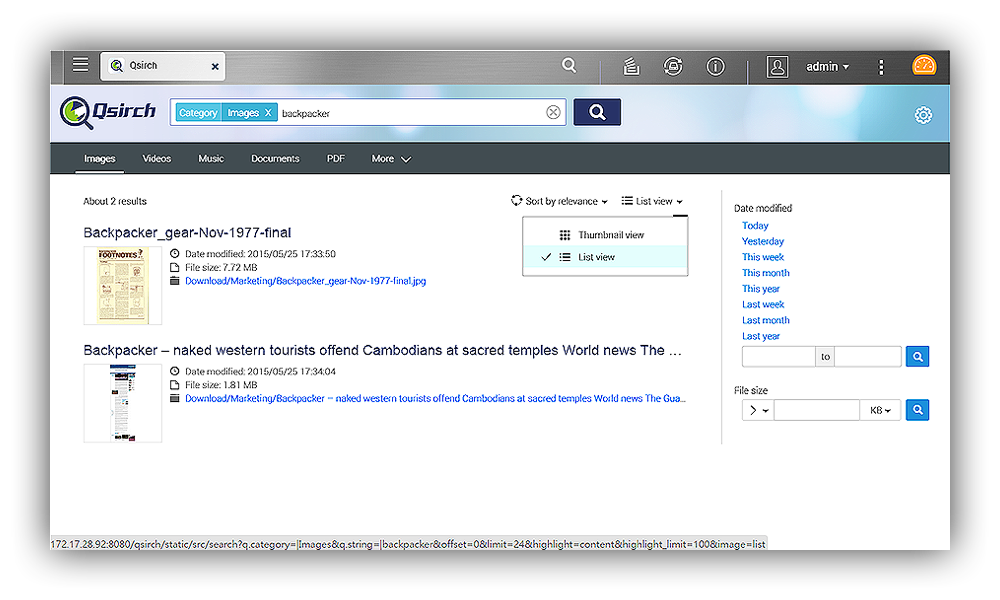
Task: Switch to the PDF tab
Action: pyautogui.click(x=335, y=159)
